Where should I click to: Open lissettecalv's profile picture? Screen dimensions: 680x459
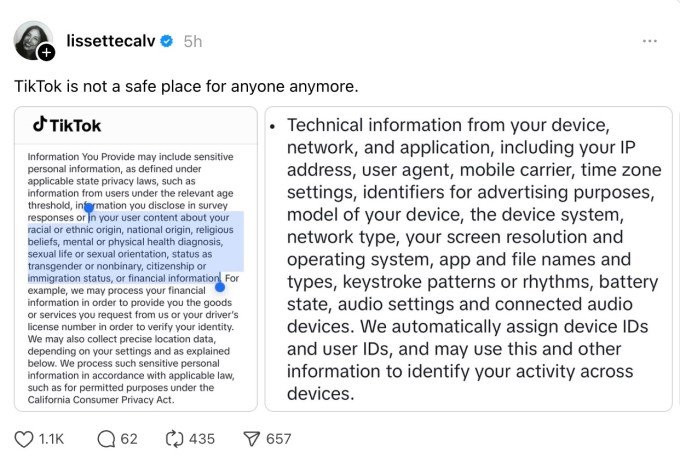pos(32,40)
